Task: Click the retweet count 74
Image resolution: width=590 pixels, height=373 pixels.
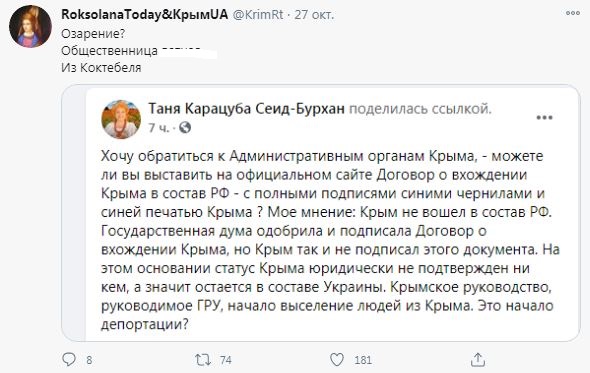Action: click(x=225, y=360)
